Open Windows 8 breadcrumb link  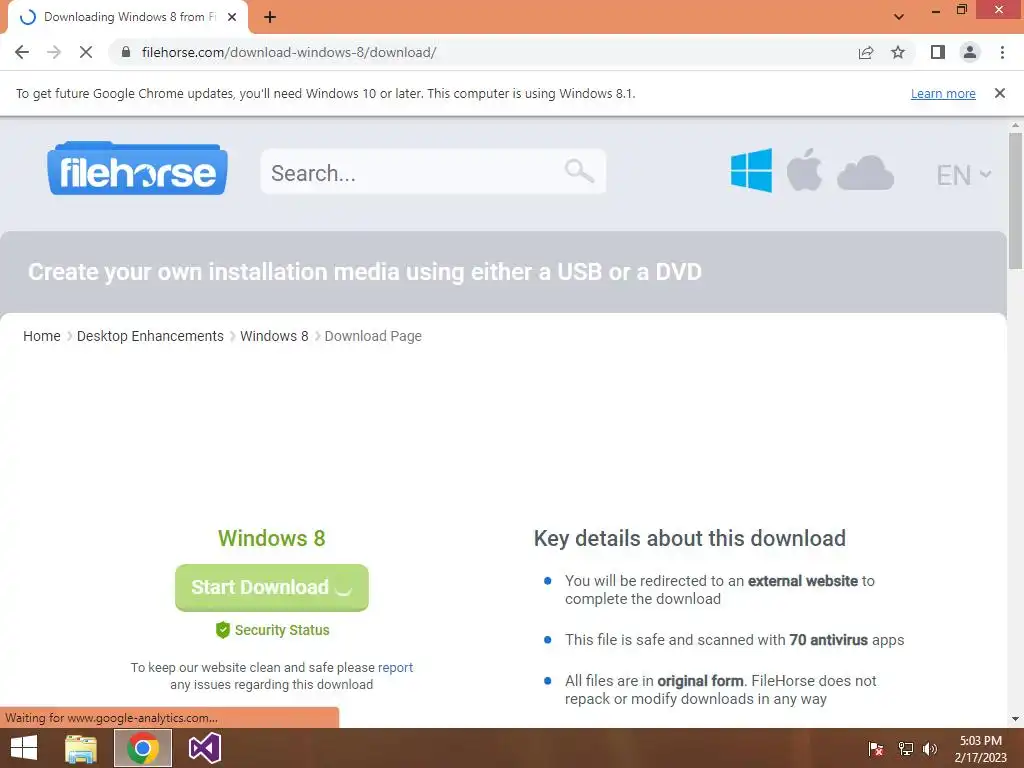click(274, 336)
